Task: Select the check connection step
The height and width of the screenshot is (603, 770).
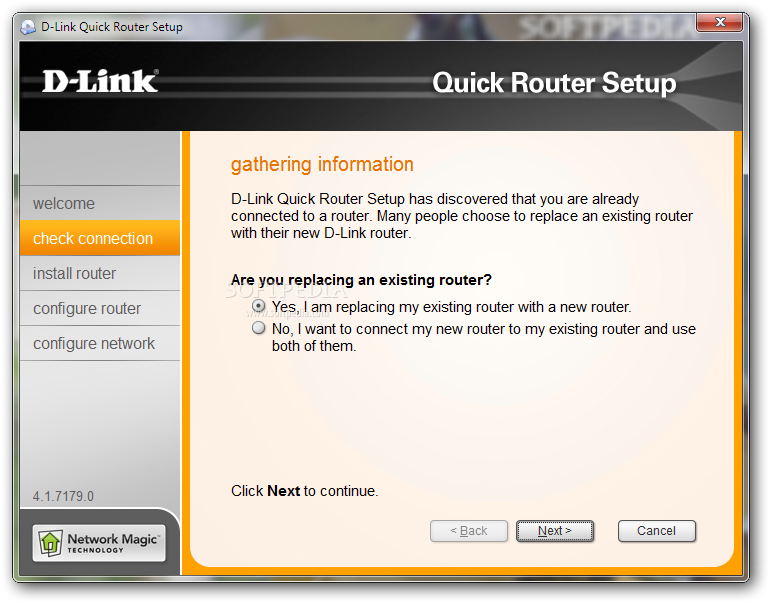Action: [x=100, y=238]
